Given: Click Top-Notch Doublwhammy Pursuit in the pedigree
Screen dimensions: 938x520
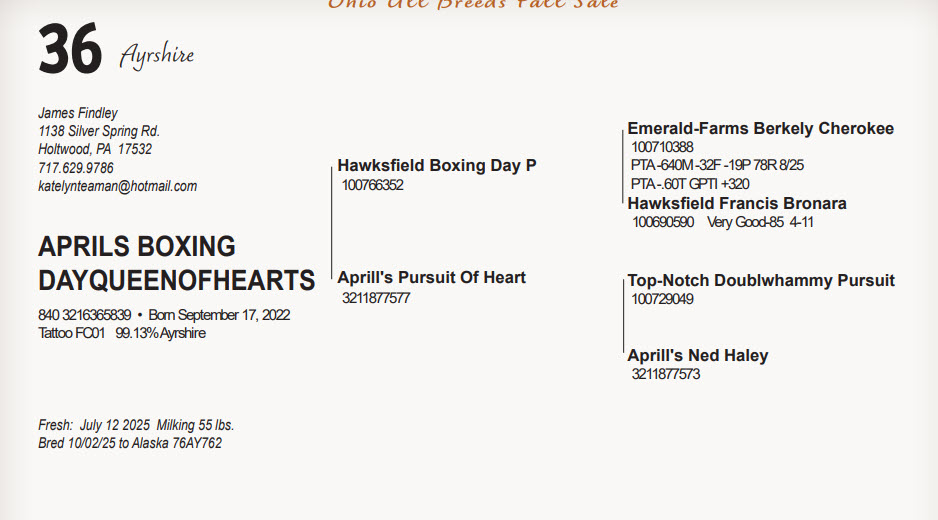Looking at the screenshot, I should click(760, 280).
